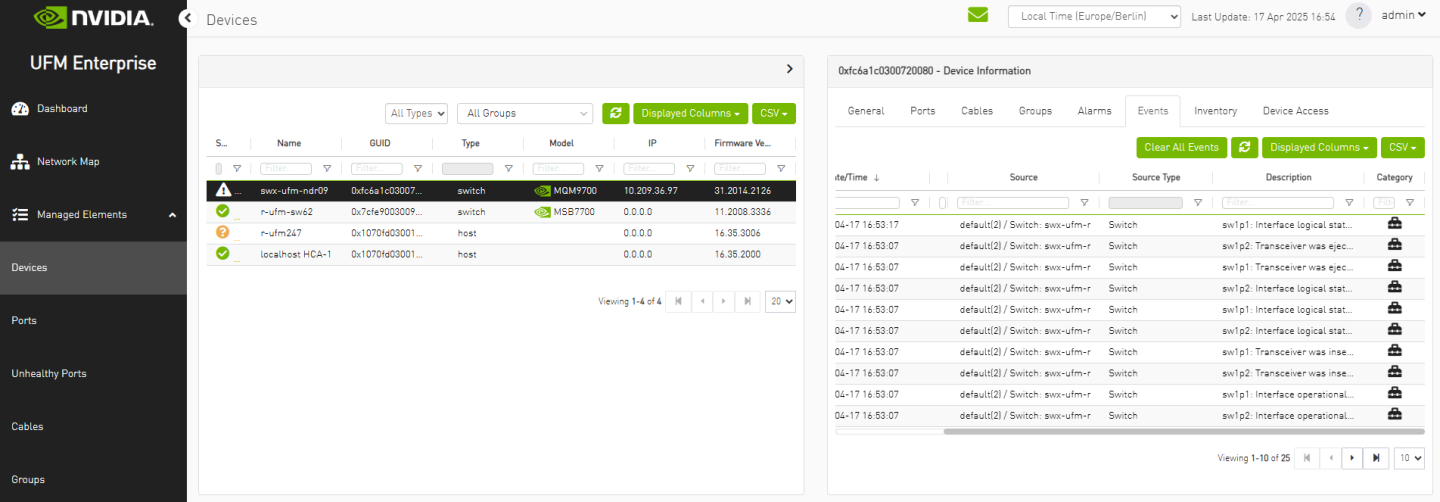Switch to the Alarms tab
1440x502 pixels.
[x=1094, y=111]
